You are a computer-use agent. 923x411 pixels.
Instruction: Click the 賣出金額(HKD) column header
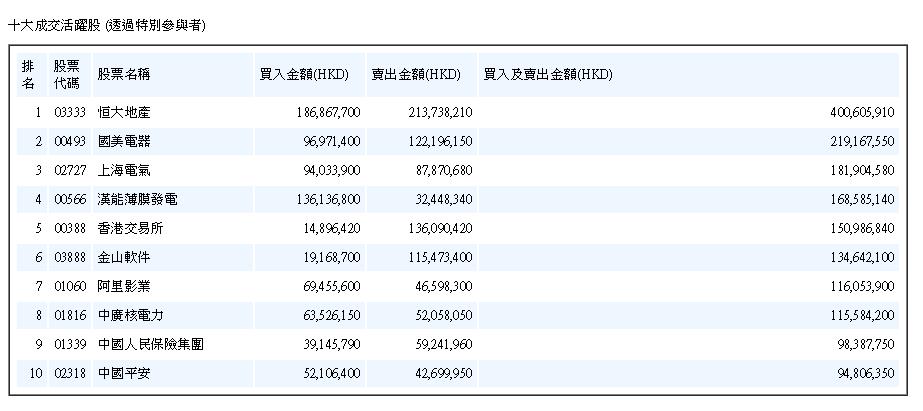pos(416,75)
